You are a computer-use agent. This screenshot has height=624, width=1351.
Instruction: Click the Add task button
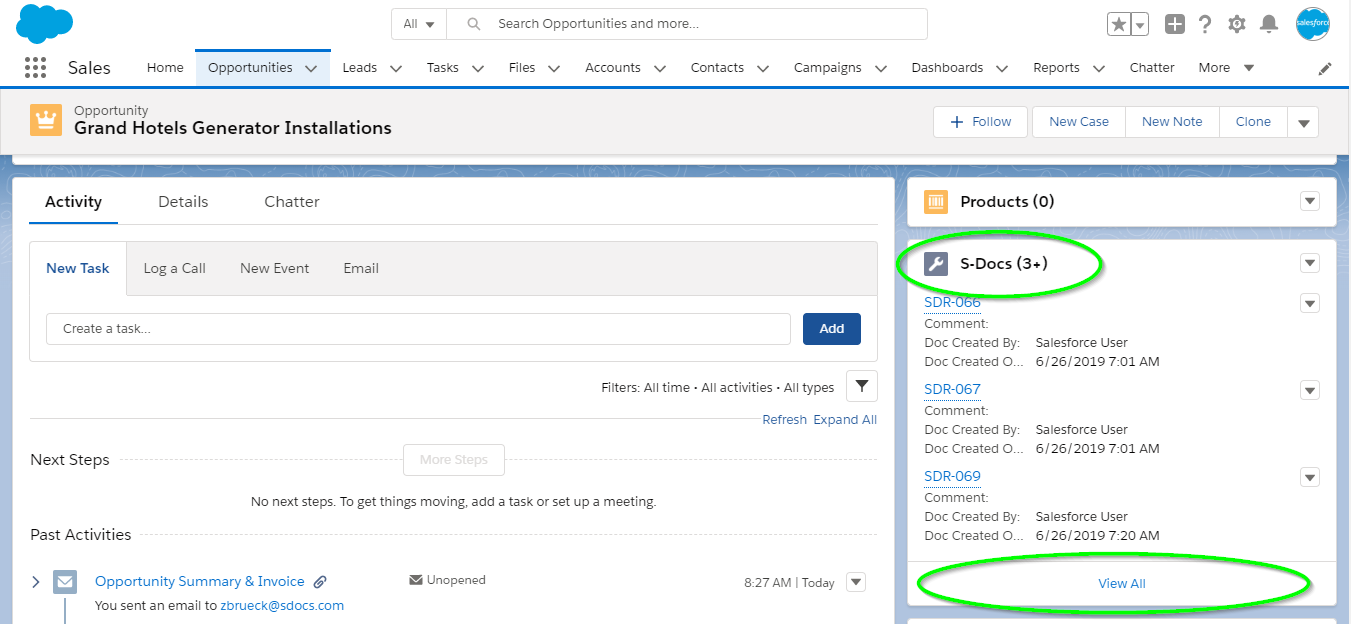(x=832, y=329)
